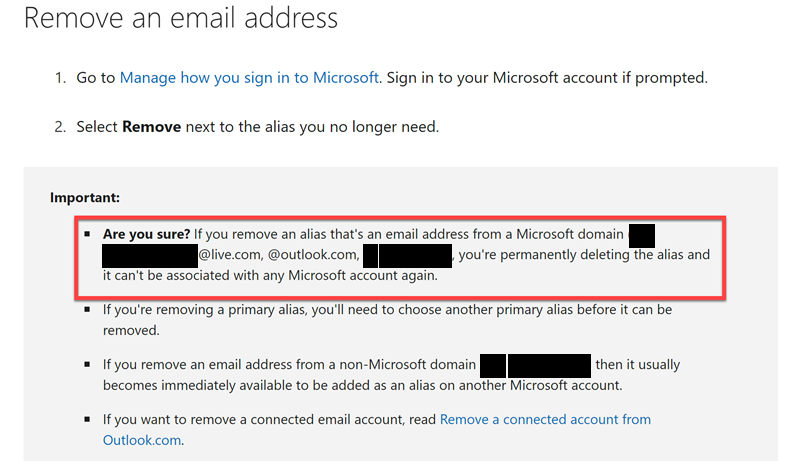Click the bold "Are you sure?" text
800x461 pixels.
point(147,235)
